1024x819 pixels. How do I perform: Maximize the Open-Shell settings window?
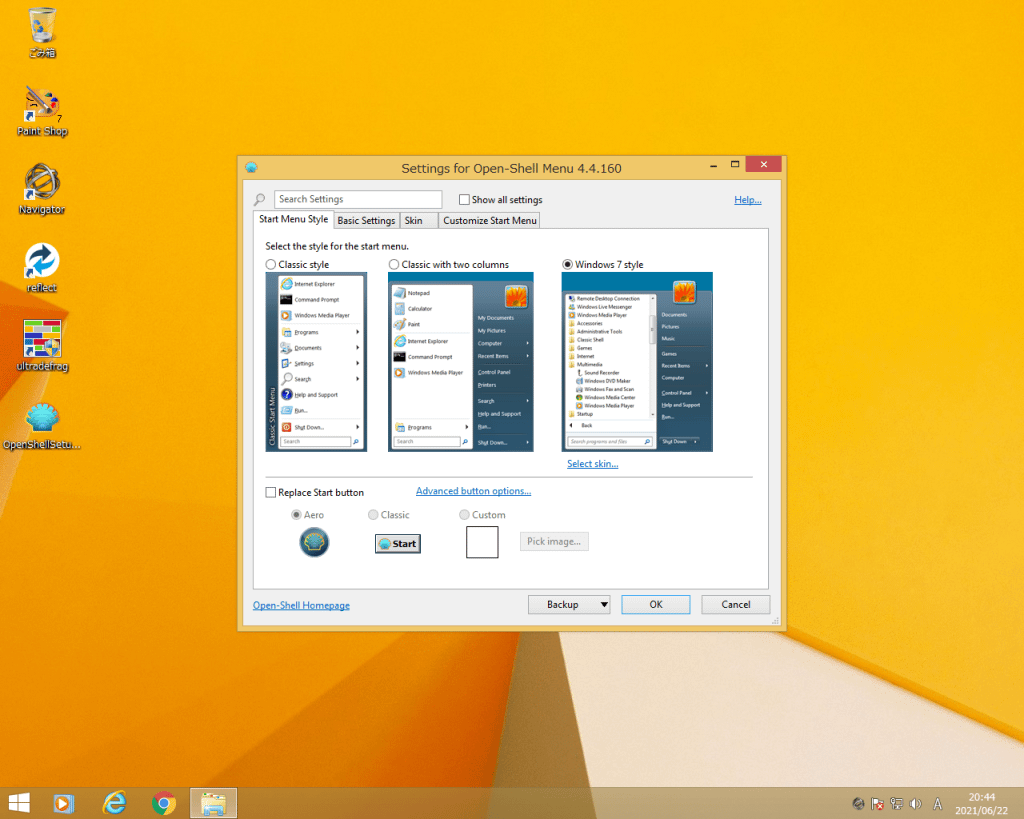[x=735, y=165]
